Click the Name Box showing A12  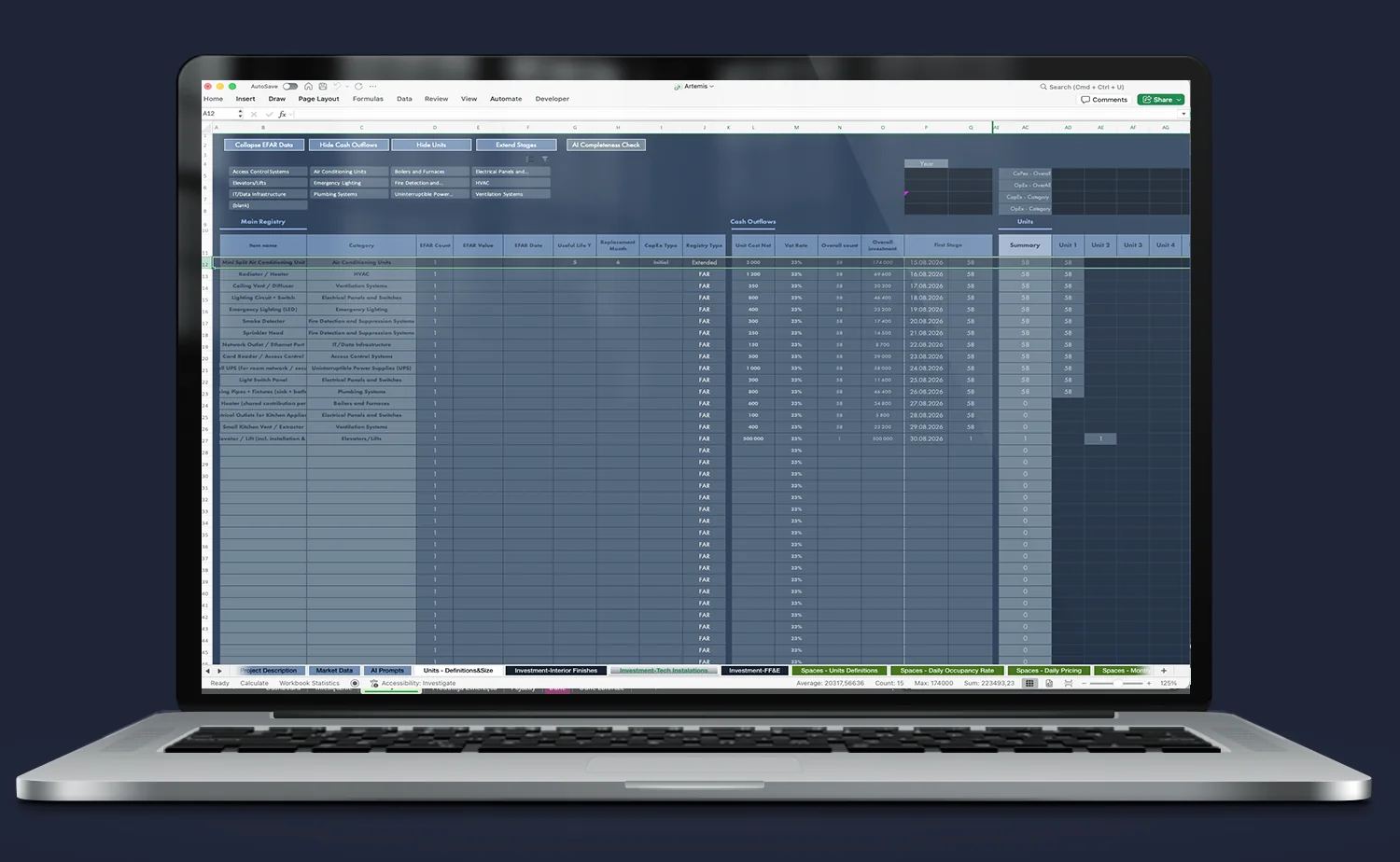tap(219, 114)
